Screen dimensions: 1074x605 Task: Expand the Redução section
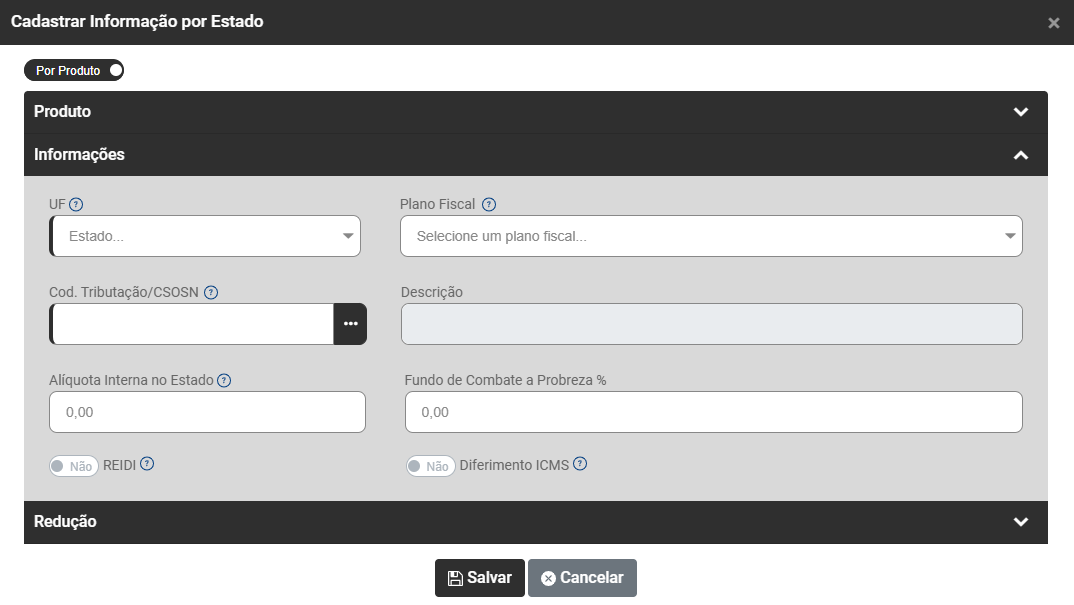(1020, 522)
